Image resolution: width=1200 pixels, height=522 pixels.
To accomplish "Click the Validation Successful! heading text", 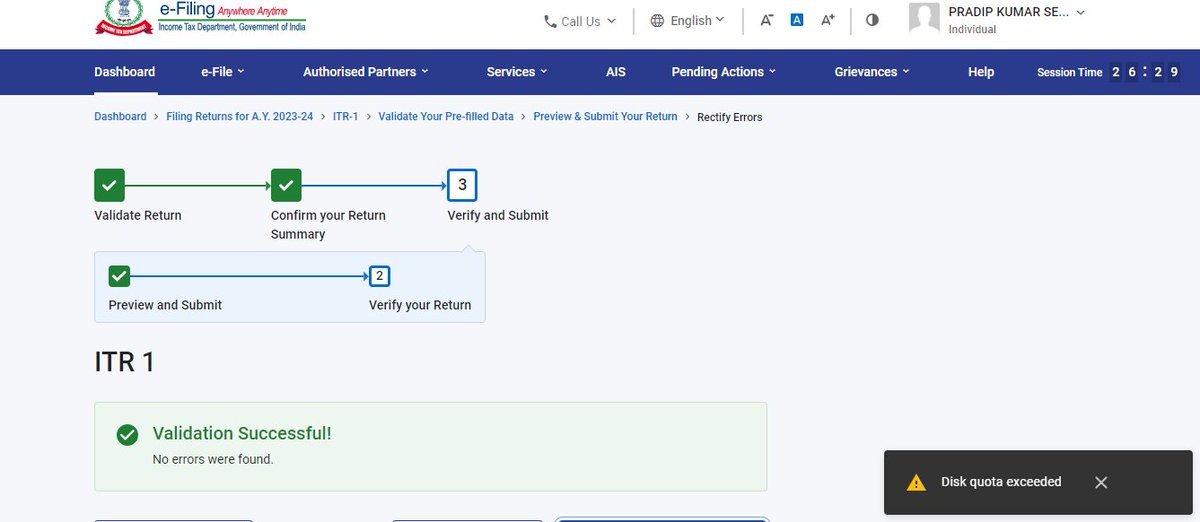I will 242,433.
